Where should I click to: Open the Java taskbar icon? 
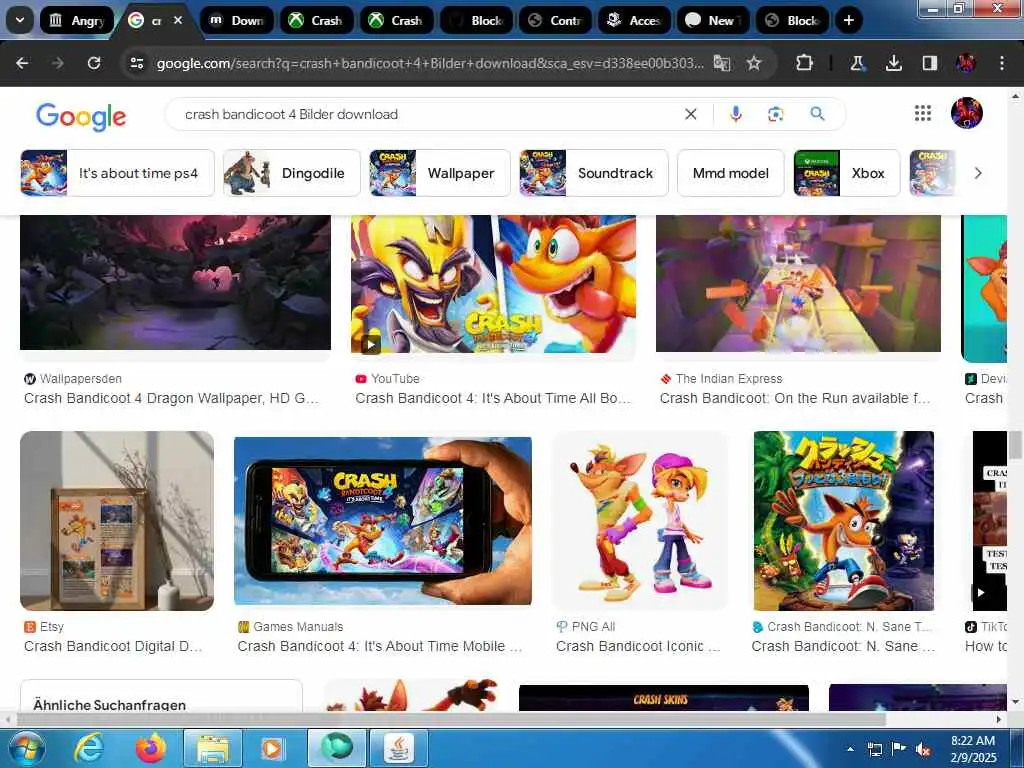click(x=400, y=748)
